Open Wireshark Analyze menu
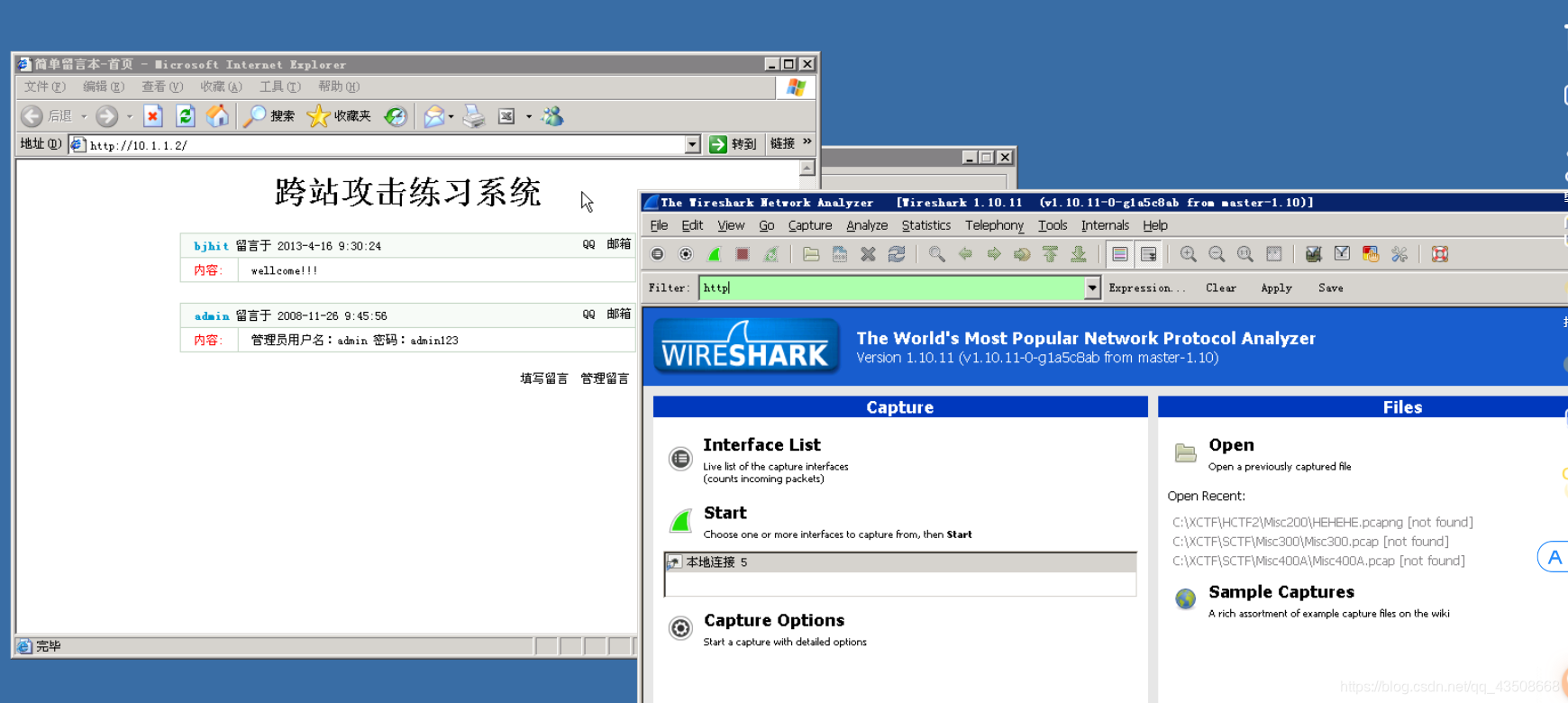This screenshot has height=703, width=1568. coord(867,225)
